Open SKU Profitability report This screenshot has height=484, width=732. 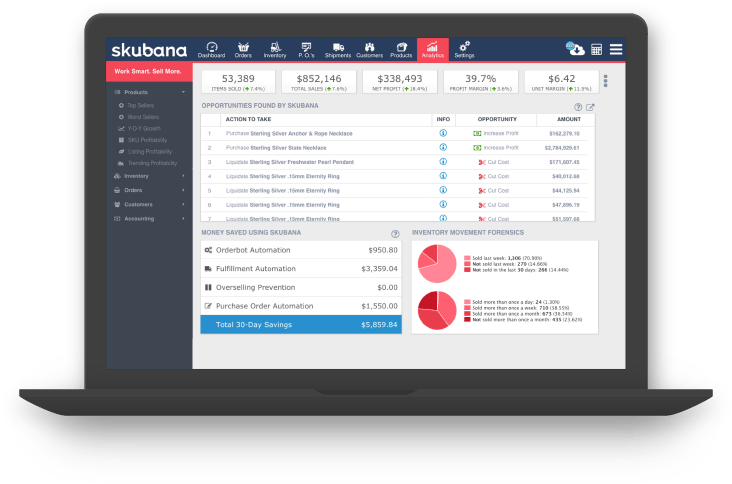pos(147,140)
